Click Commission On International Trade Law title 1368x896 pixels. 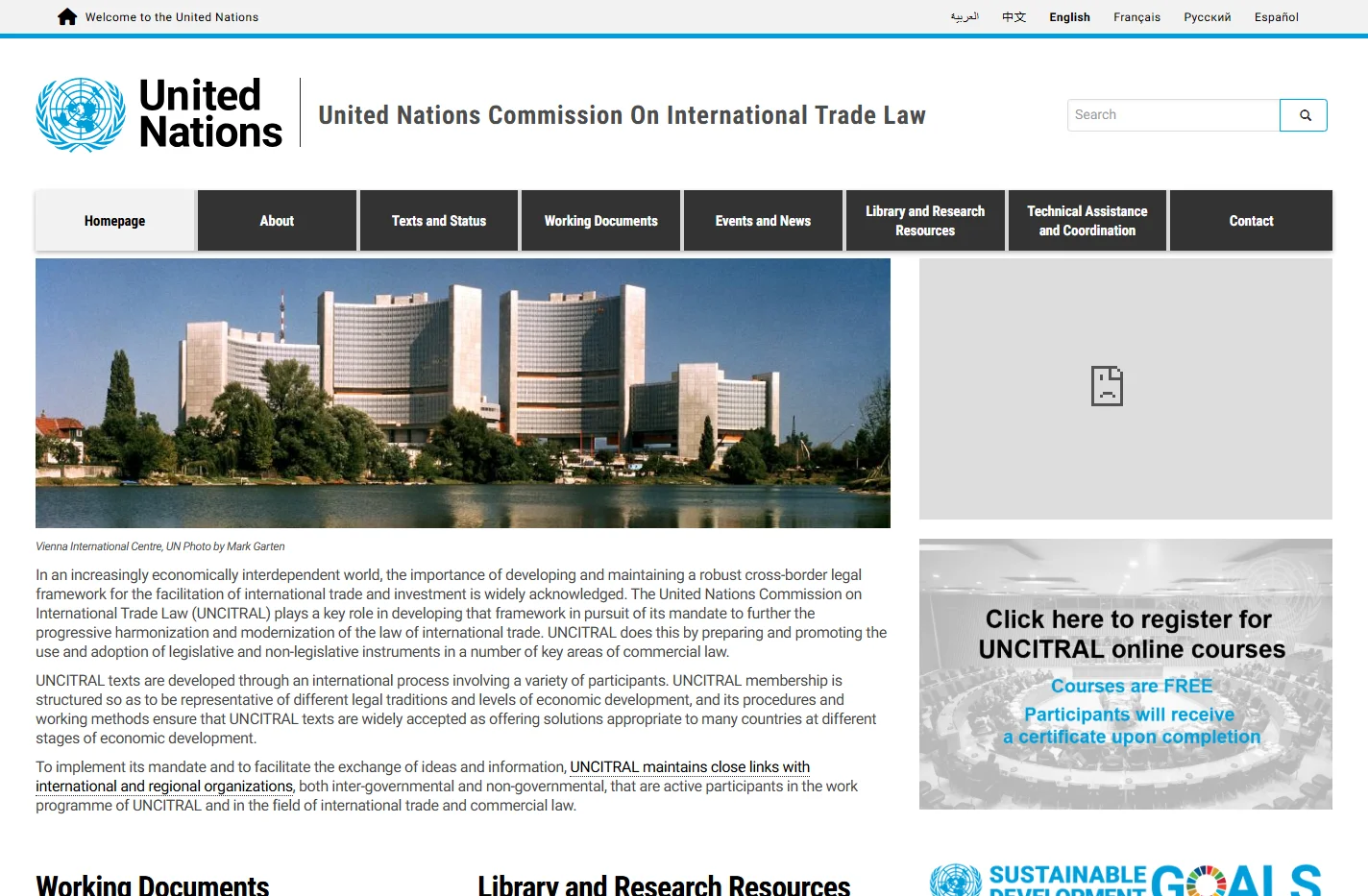(x=623, y=115)
